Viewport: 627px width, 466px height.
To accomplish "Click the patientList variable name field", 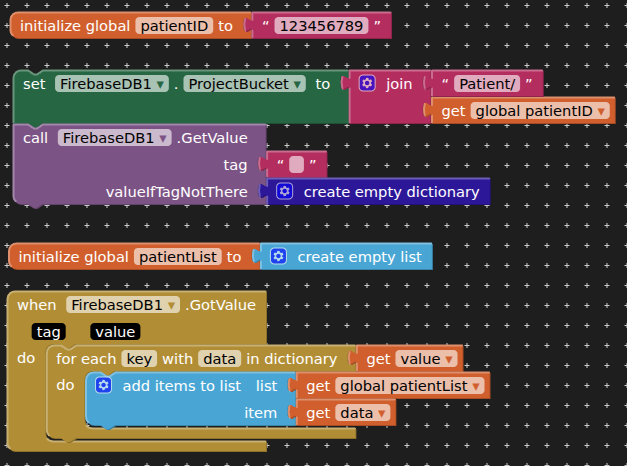I will click(x=177, y=257).
